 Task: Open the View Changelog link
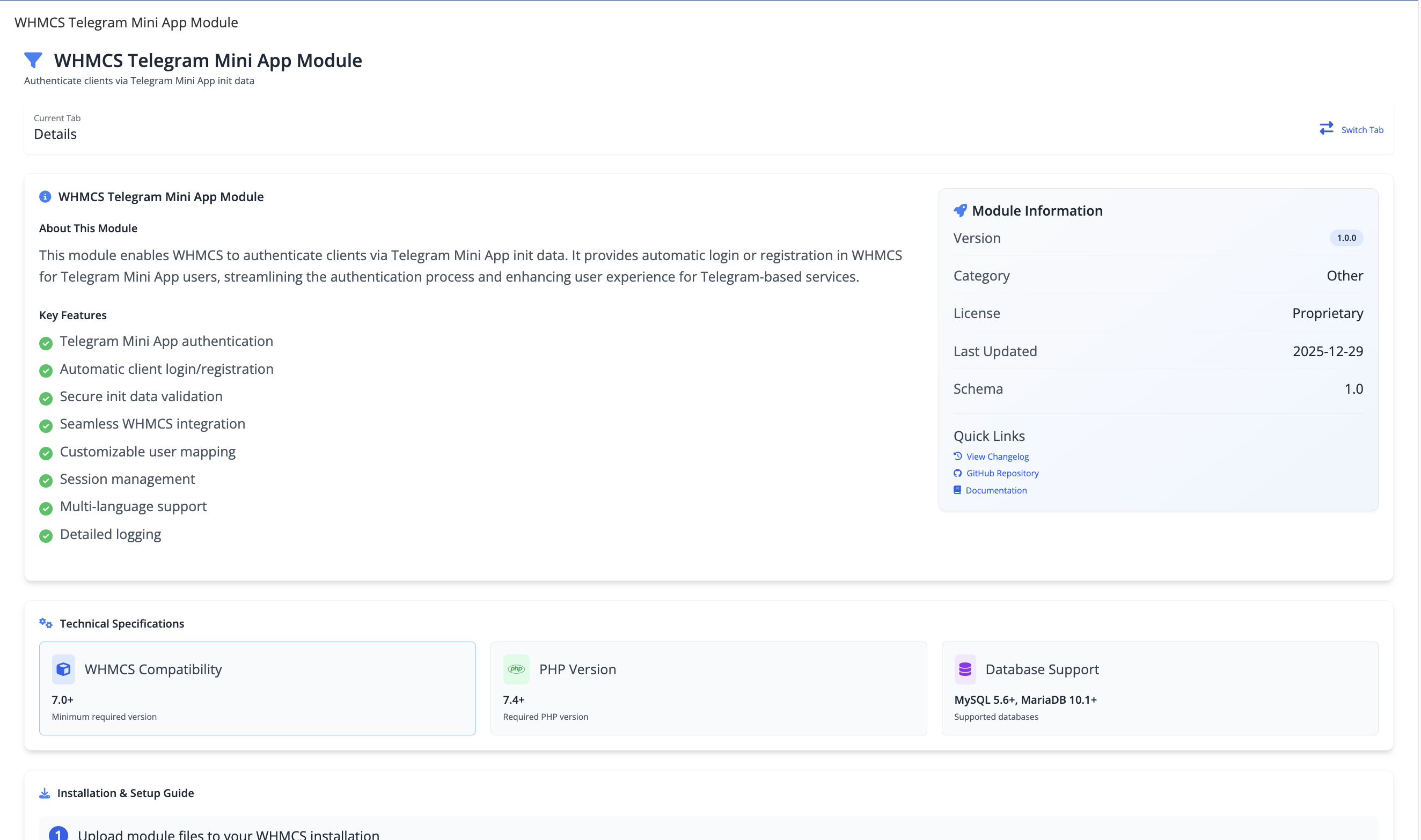(x=998, y=456)
